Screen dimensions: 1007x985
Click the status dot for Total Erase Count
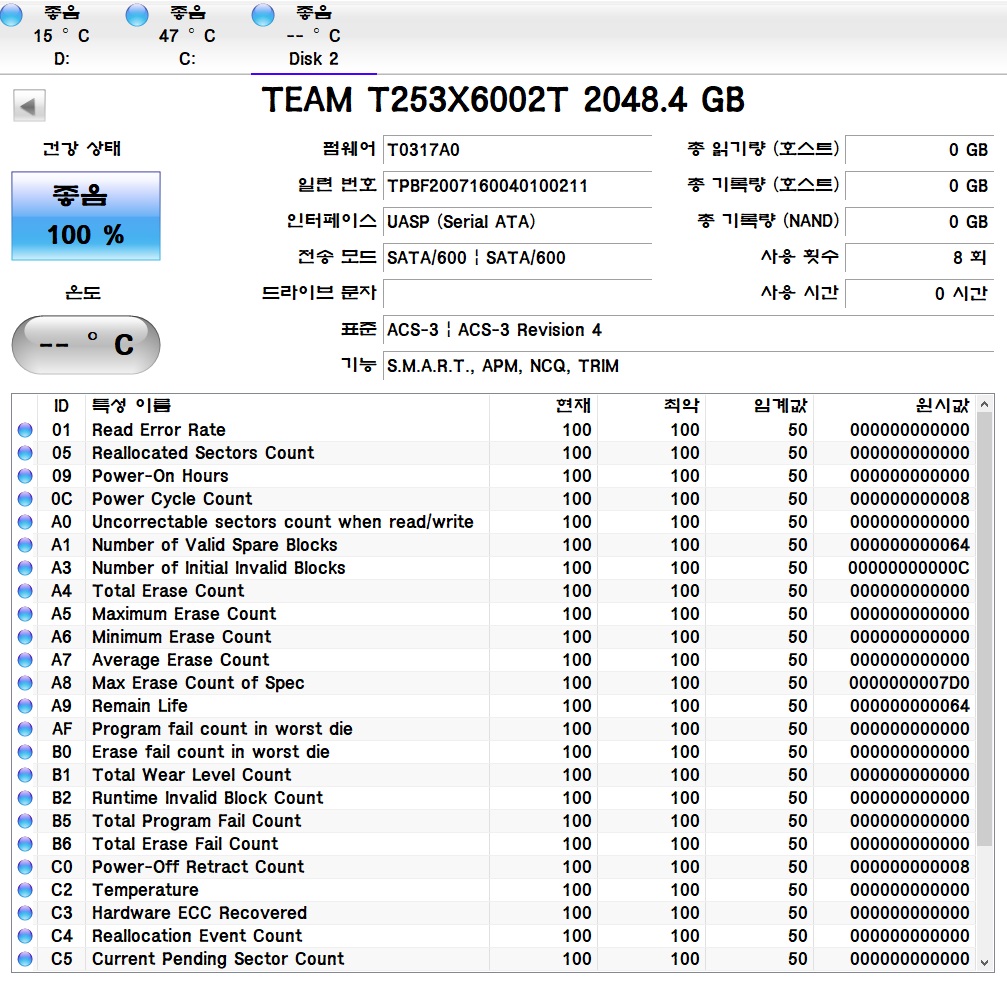[x=25, y=591]
